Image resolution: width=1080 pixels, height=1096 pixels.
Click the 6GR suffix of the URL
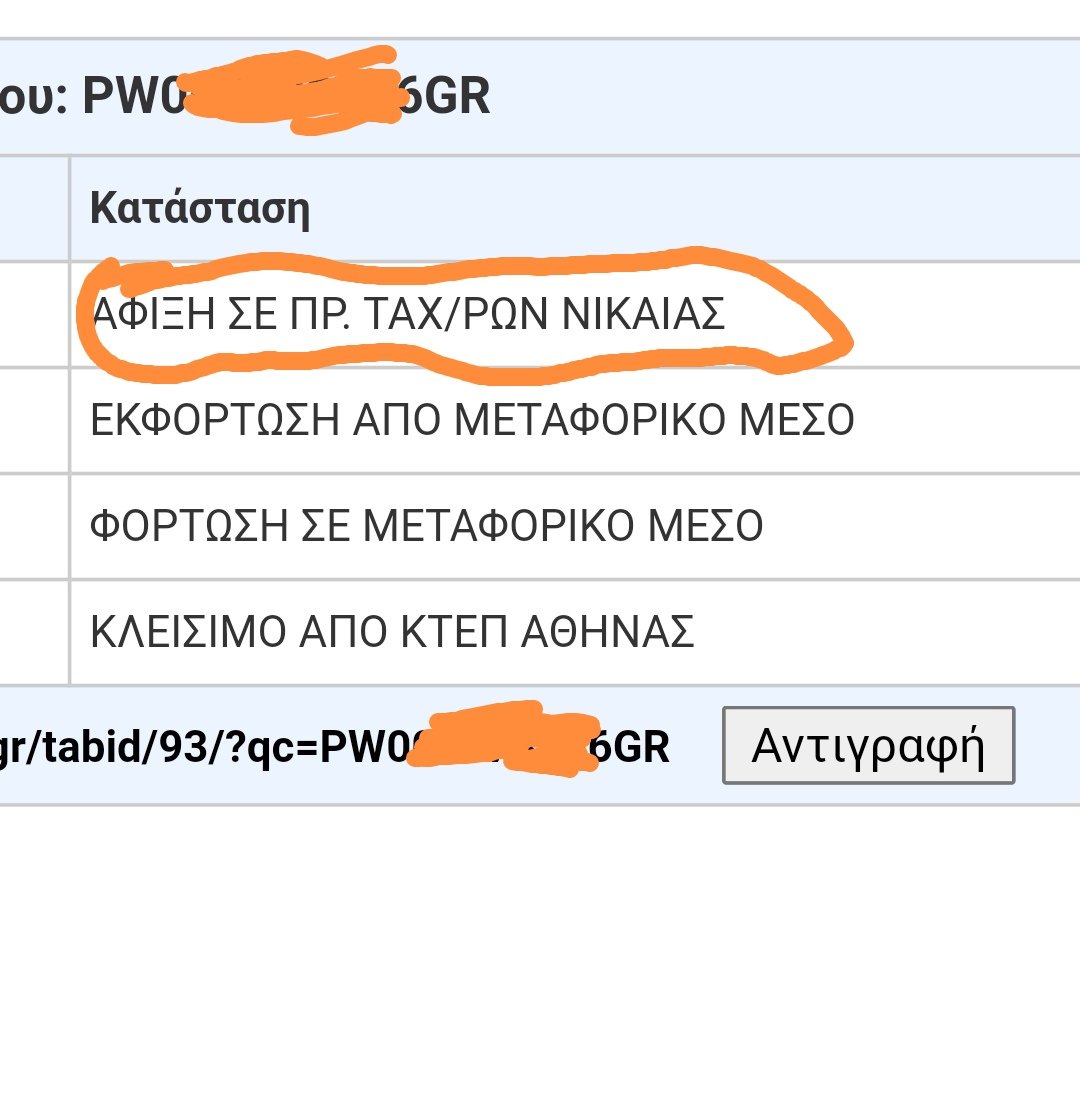click(x=629, y=747)
